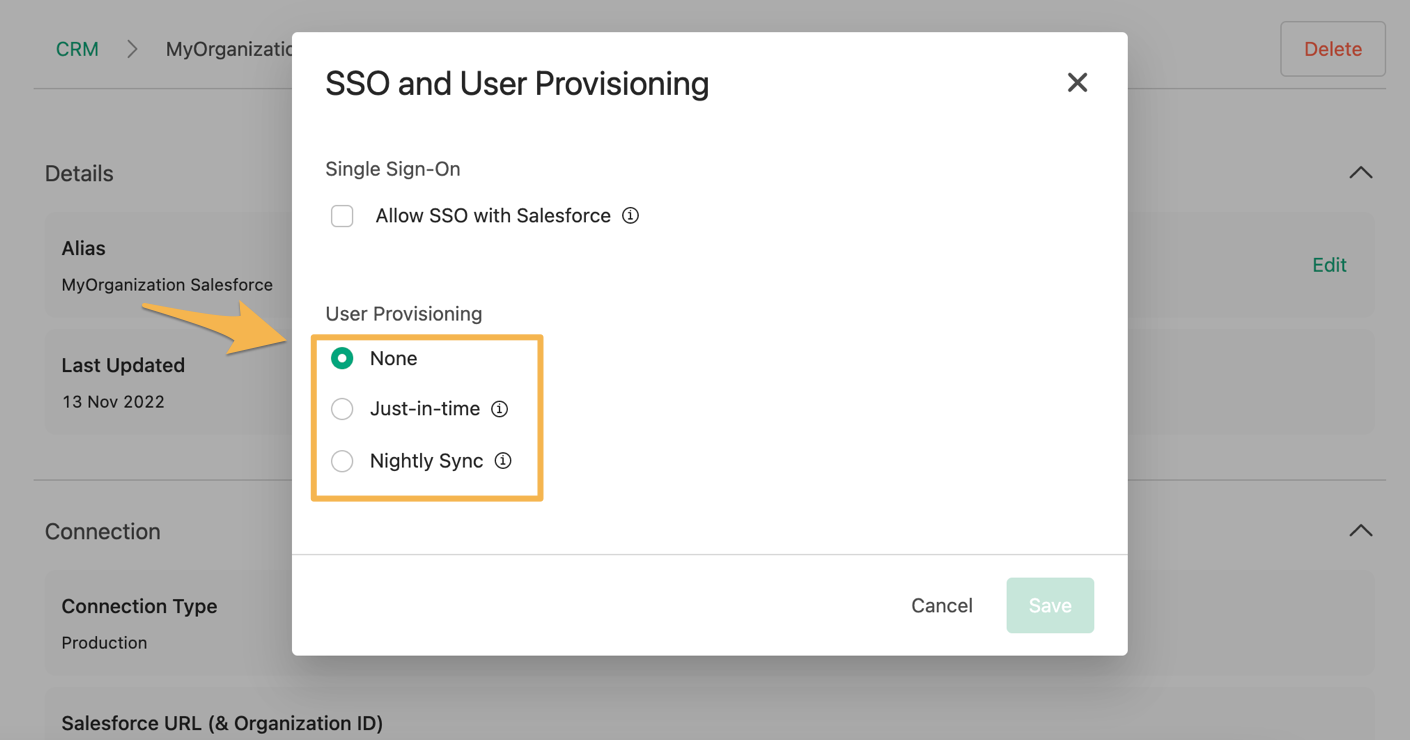Select Just-in-time provisioning radio button
This screenshot has height=740, width=1410.
[x=342, y=409]
